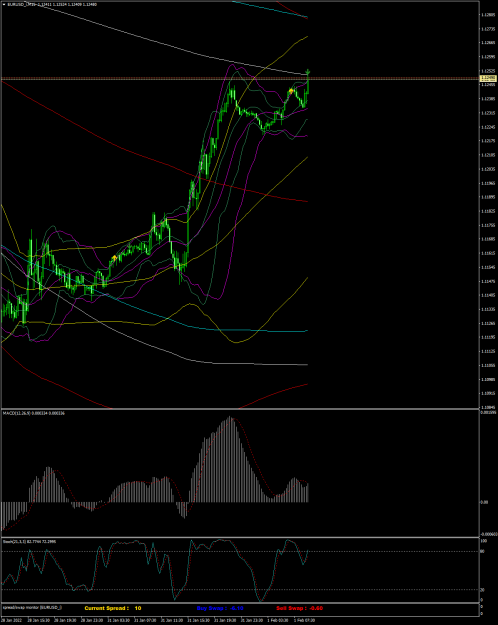
Task: Click the red Sell Swap value text
Action: click(x=299, y=608)
